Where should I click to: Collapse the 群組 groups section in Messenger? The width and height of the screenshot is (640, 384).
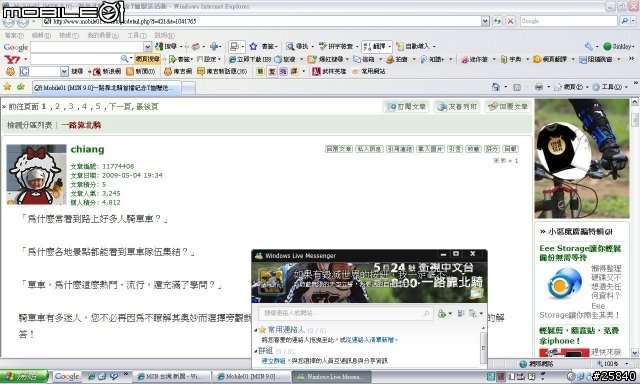point(256,351)
